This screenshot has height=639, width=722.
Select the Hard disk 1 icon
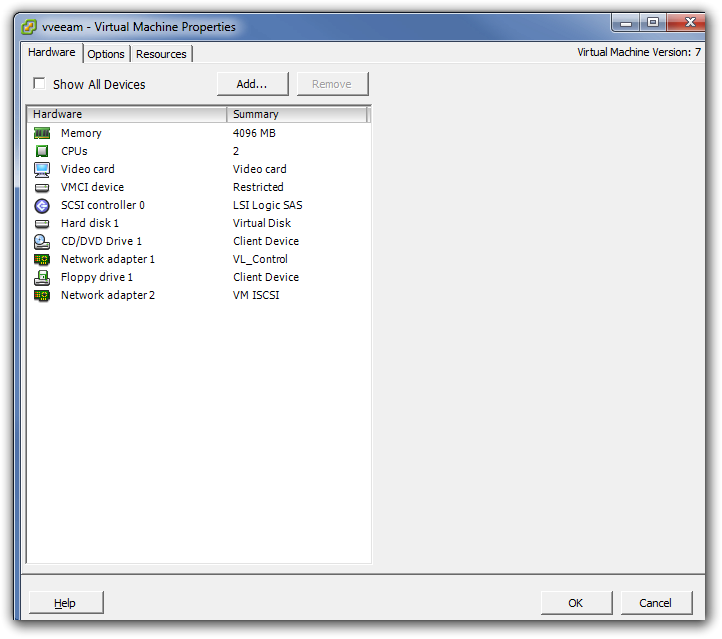point(42,223)
